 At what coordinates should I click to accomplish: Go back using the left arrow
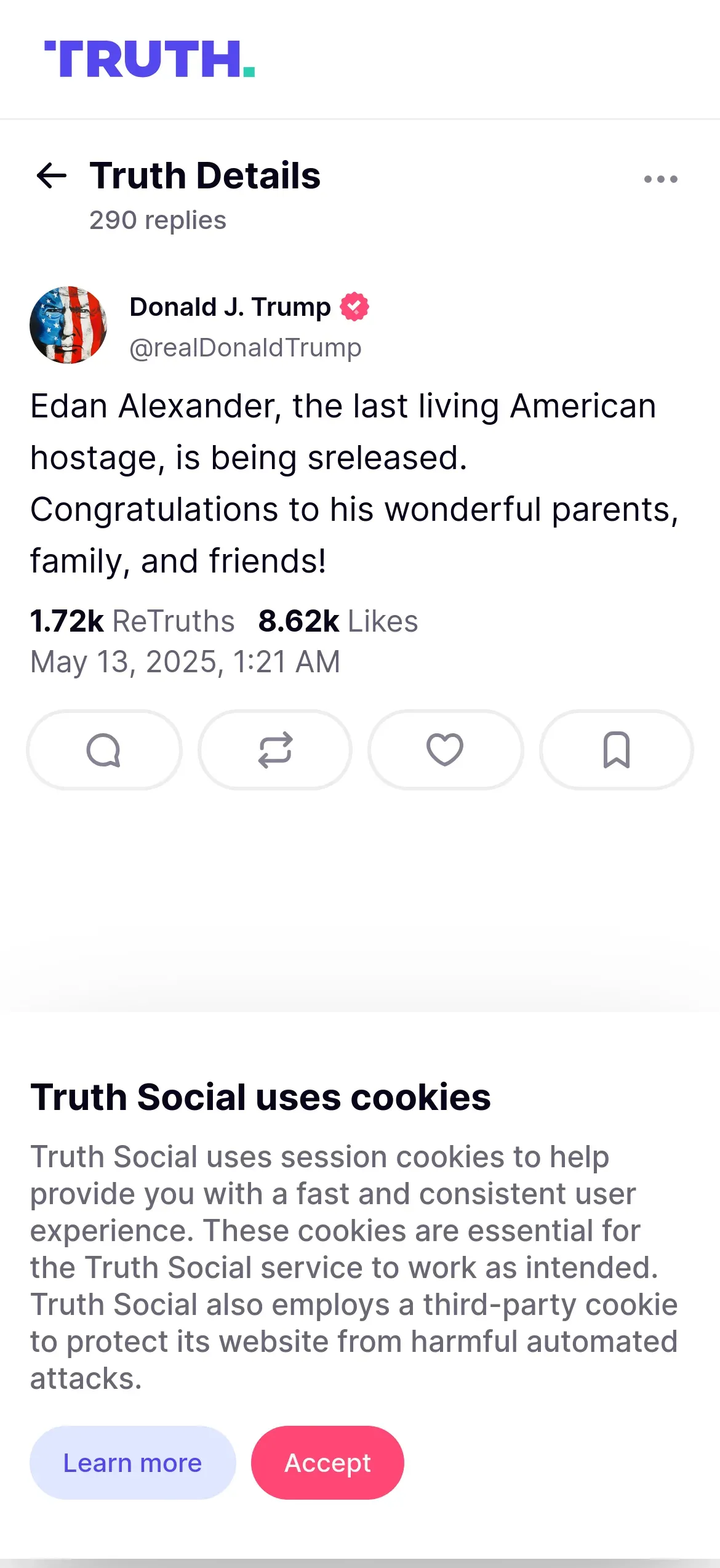(52, 176)
